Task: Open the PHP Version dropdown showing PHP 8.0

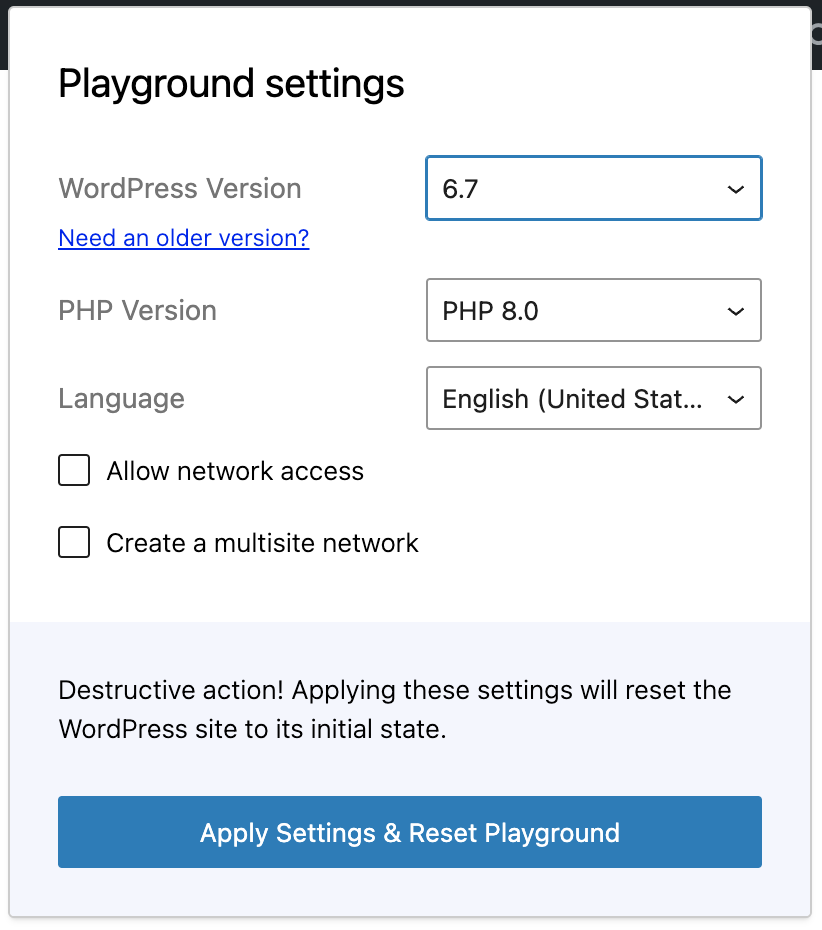Action: 594,310
